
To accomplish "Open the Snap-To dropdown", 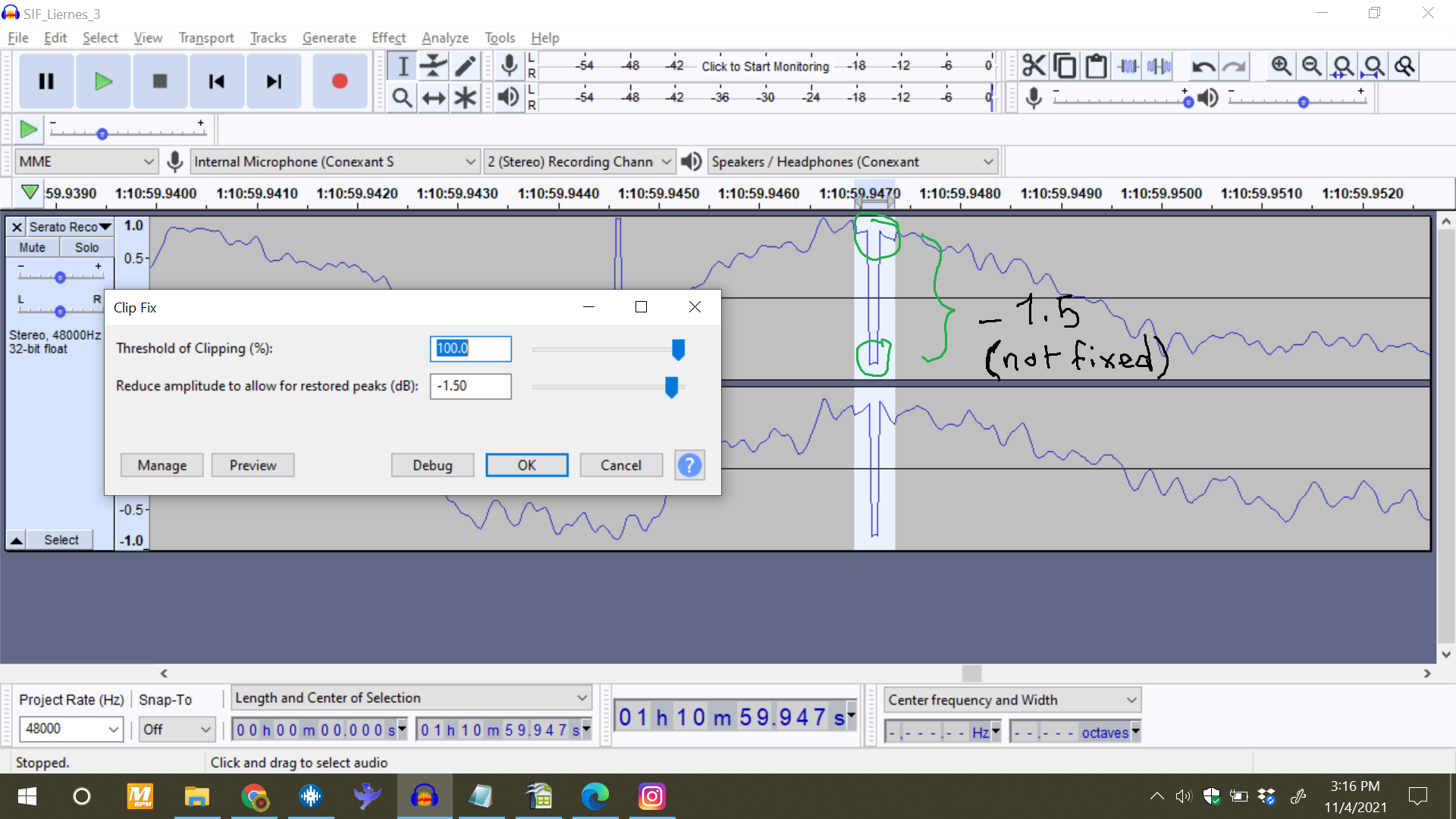I will click(176, 729).
